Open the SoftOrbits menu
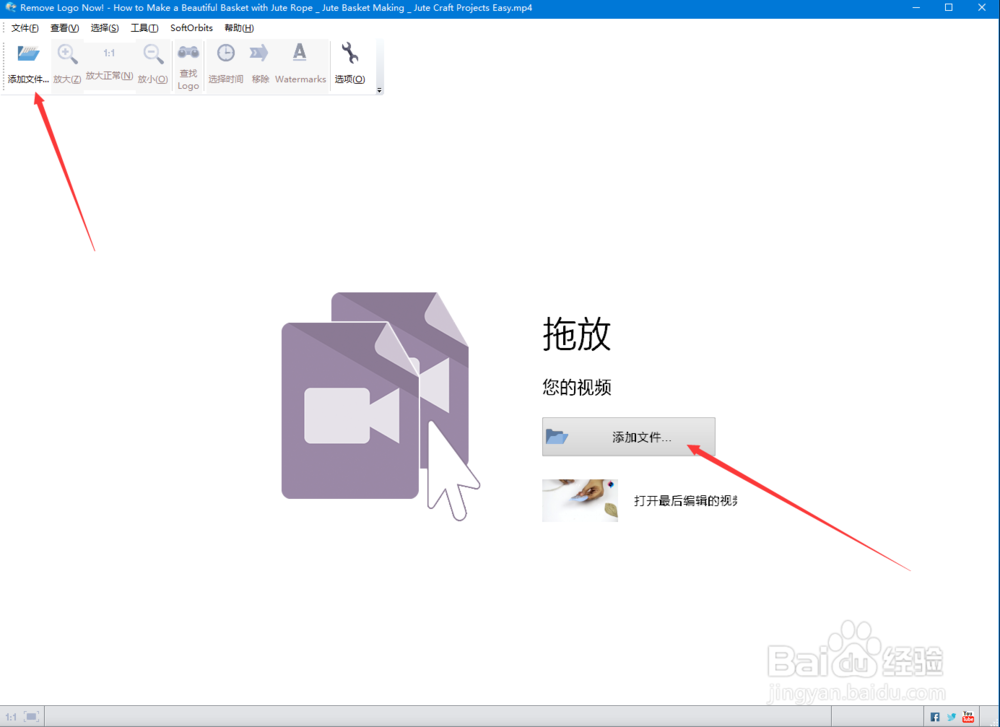Screen dimensions: 1000x727 pyautogui.click(x=191, y=28)
